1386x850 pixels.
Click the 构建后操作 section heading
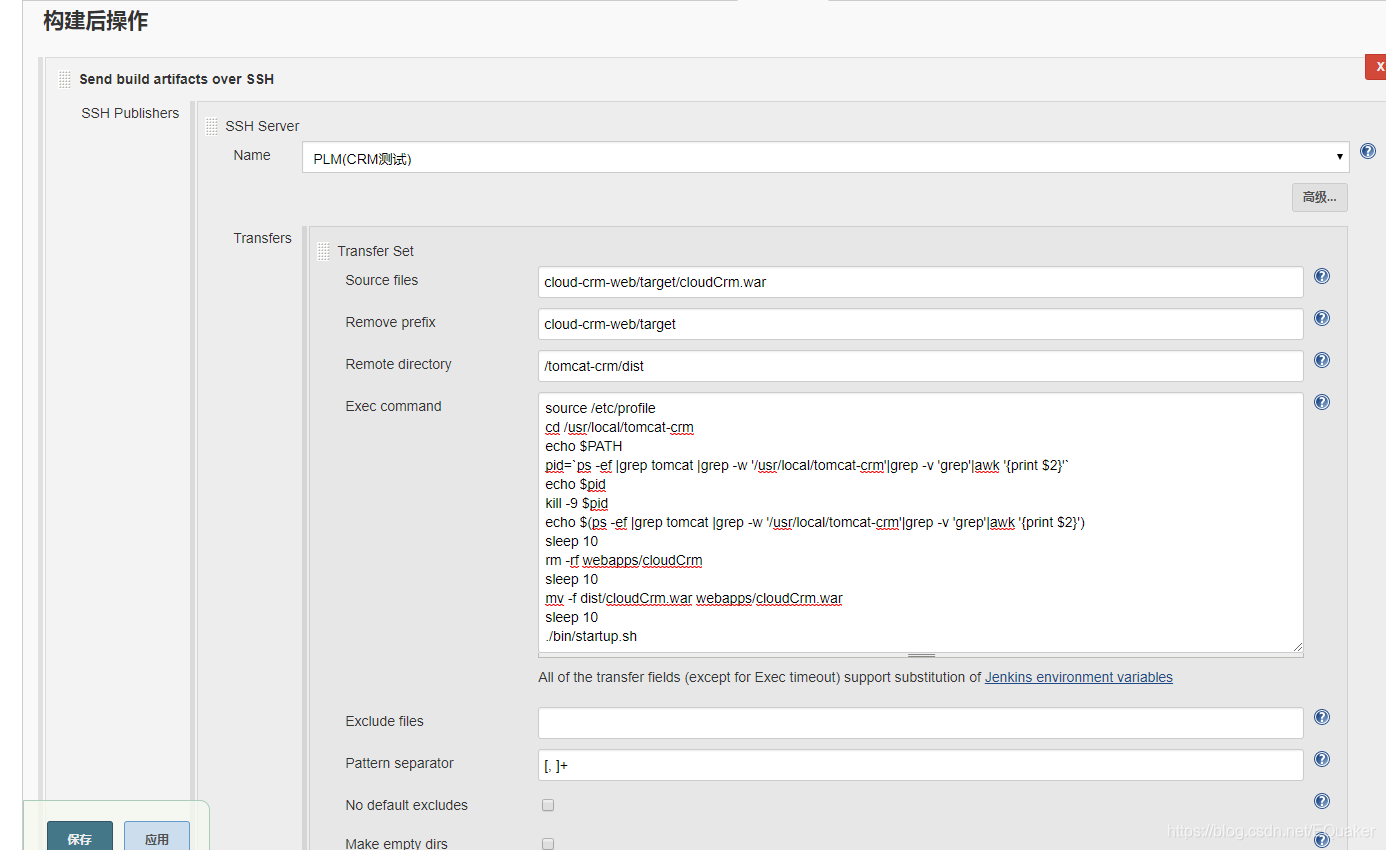coord(96,21)
